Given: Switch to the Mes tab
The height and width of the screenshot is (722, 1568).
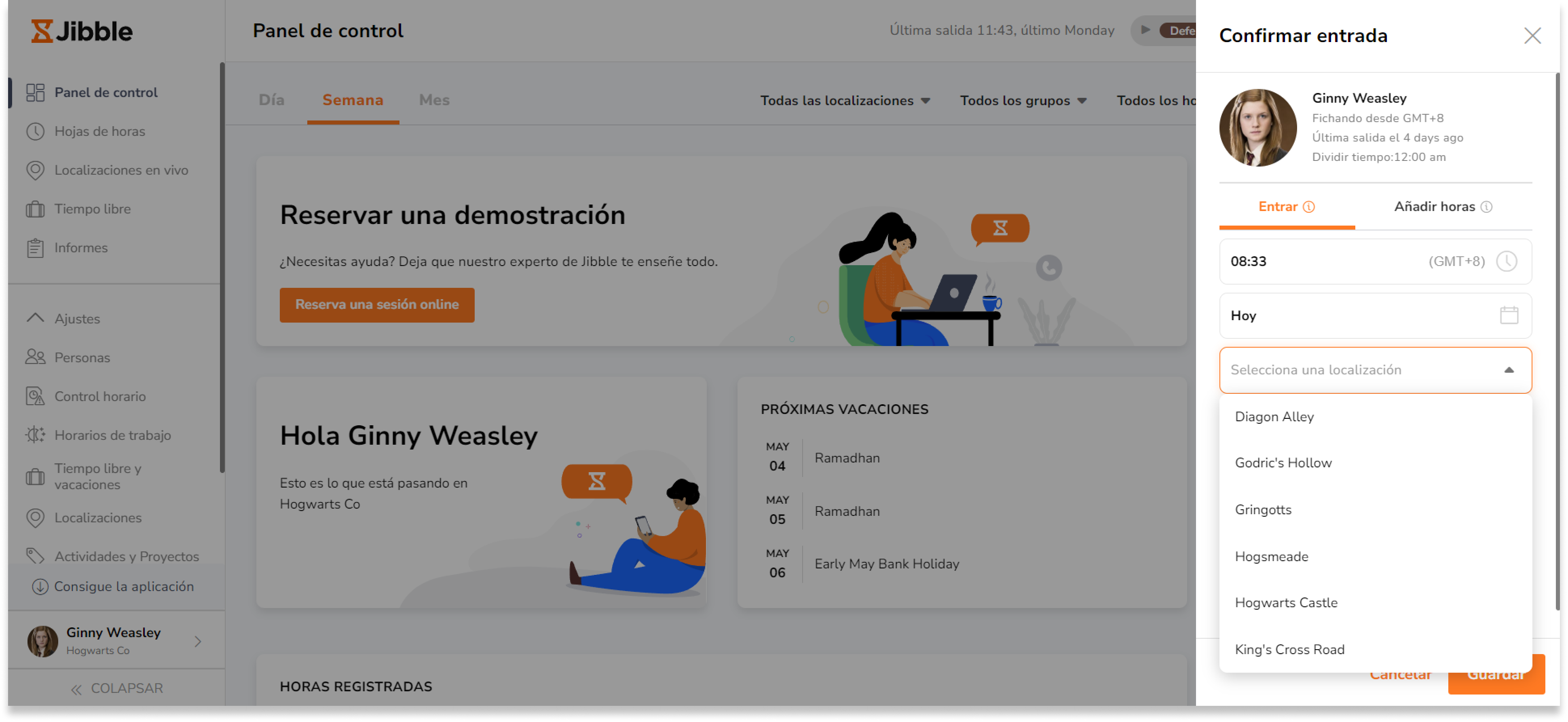Looking at the screenshot, I should pos(435,100).
